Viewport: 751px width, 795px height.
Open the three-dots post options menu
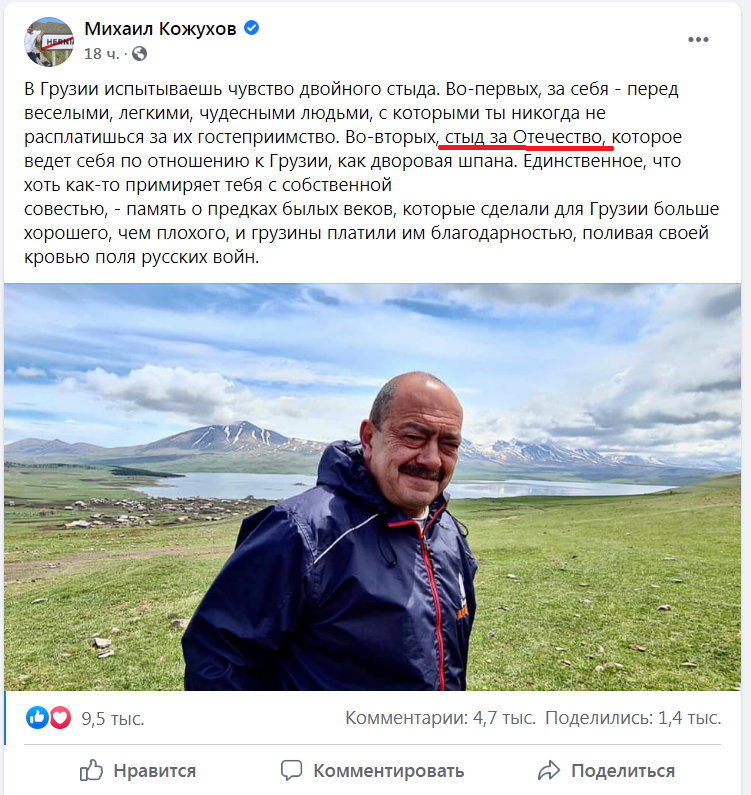coord(698,40)
